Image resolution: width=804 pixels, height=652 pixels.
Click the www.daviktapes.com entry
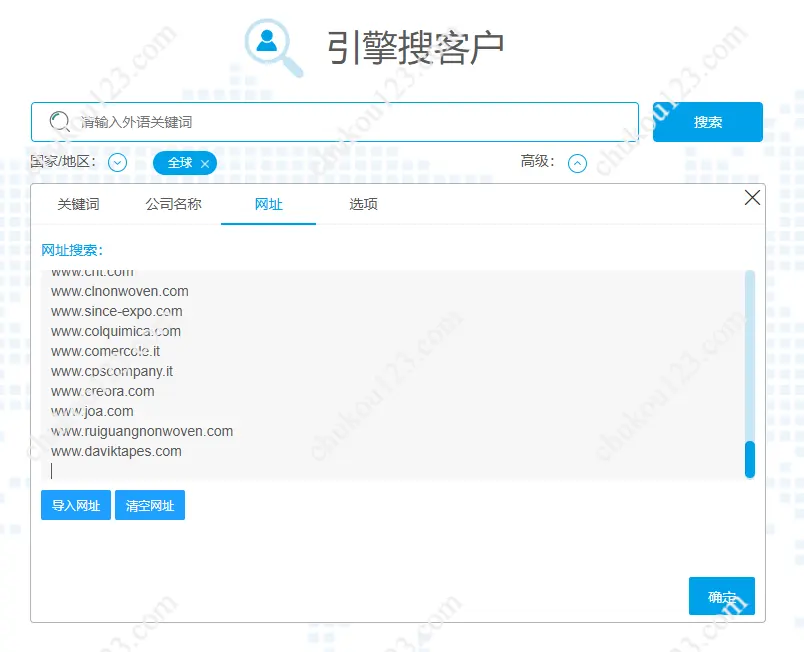click(116, 451)
